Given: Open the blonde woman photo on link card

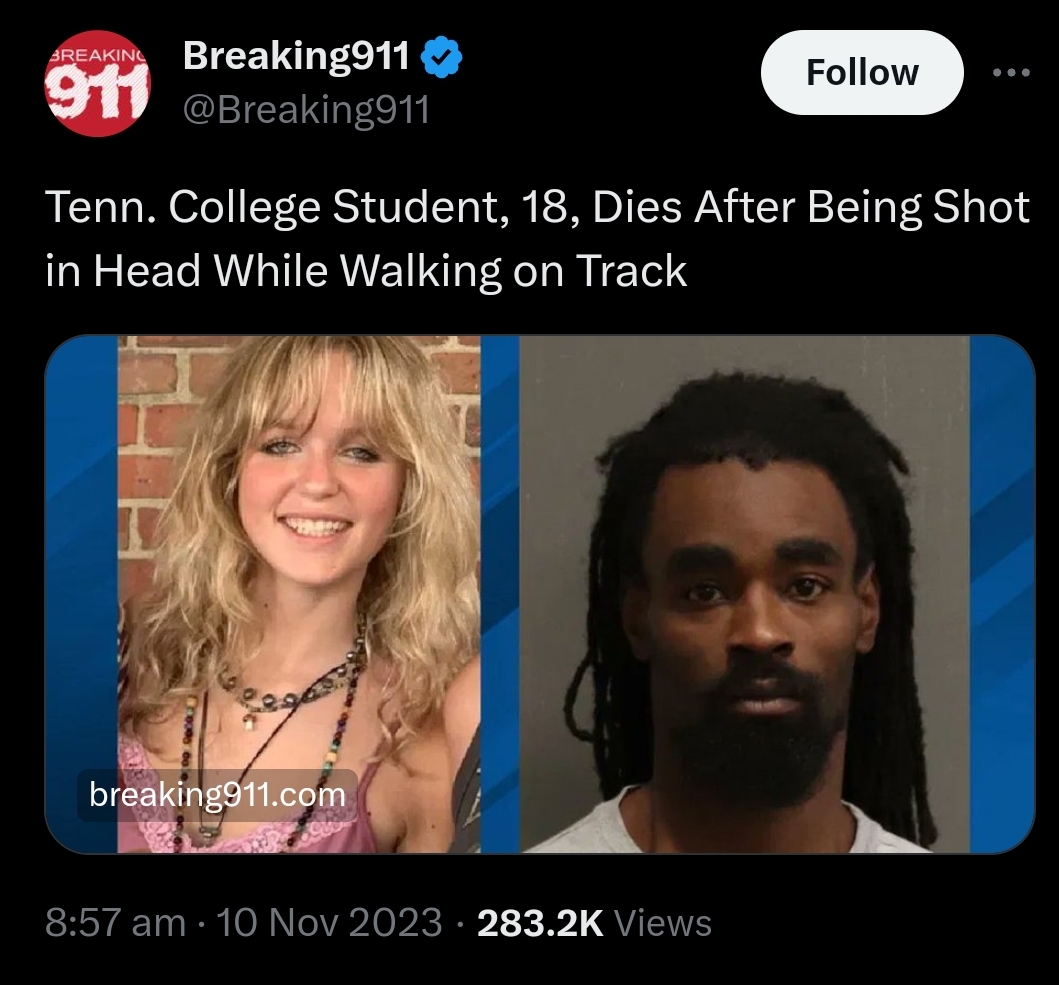Looking at the screenshot, I should 299,594.
